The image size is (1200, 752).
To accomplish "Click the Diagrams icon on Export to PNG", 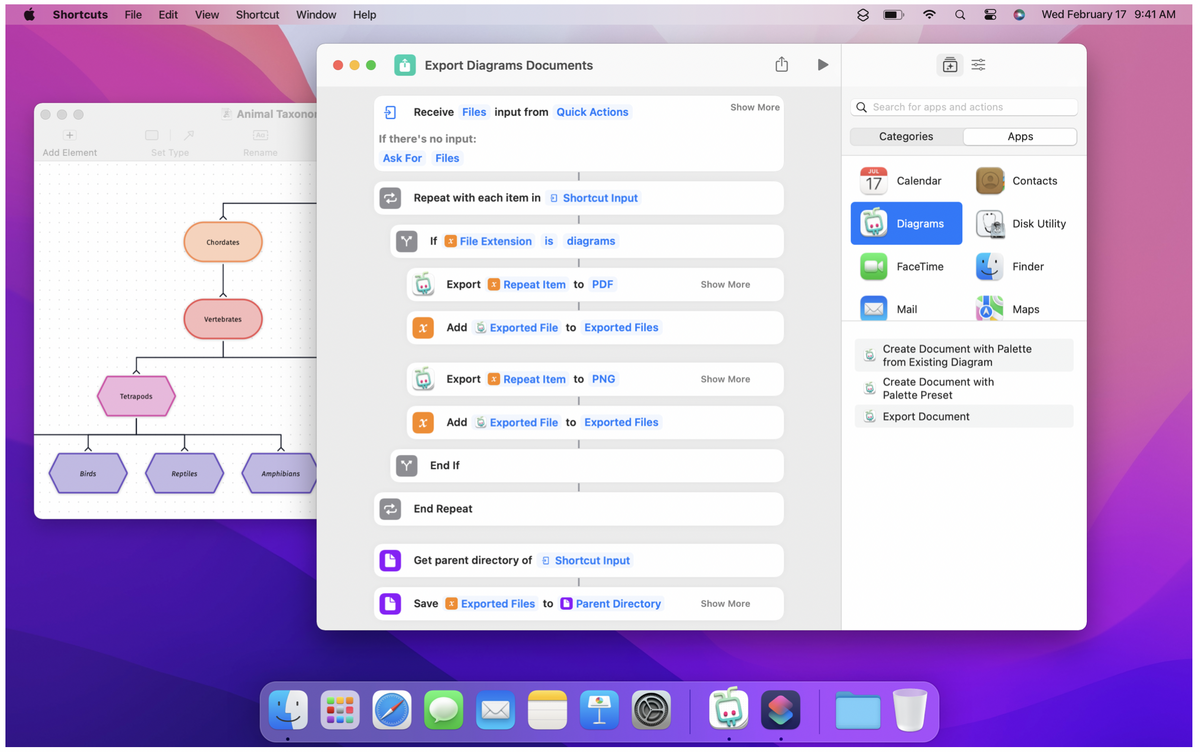I will (424, 379).
